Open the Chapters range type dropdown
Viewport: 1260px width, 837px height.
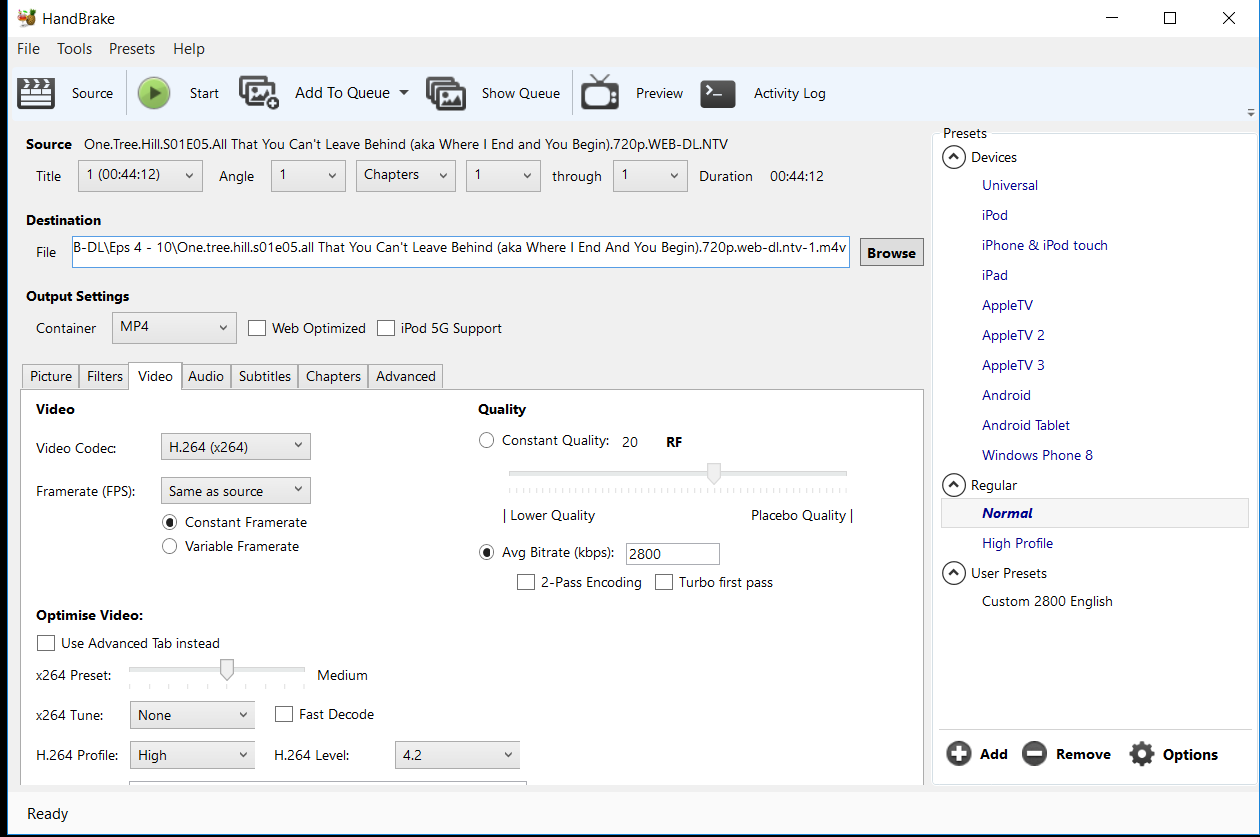[405, 175]
